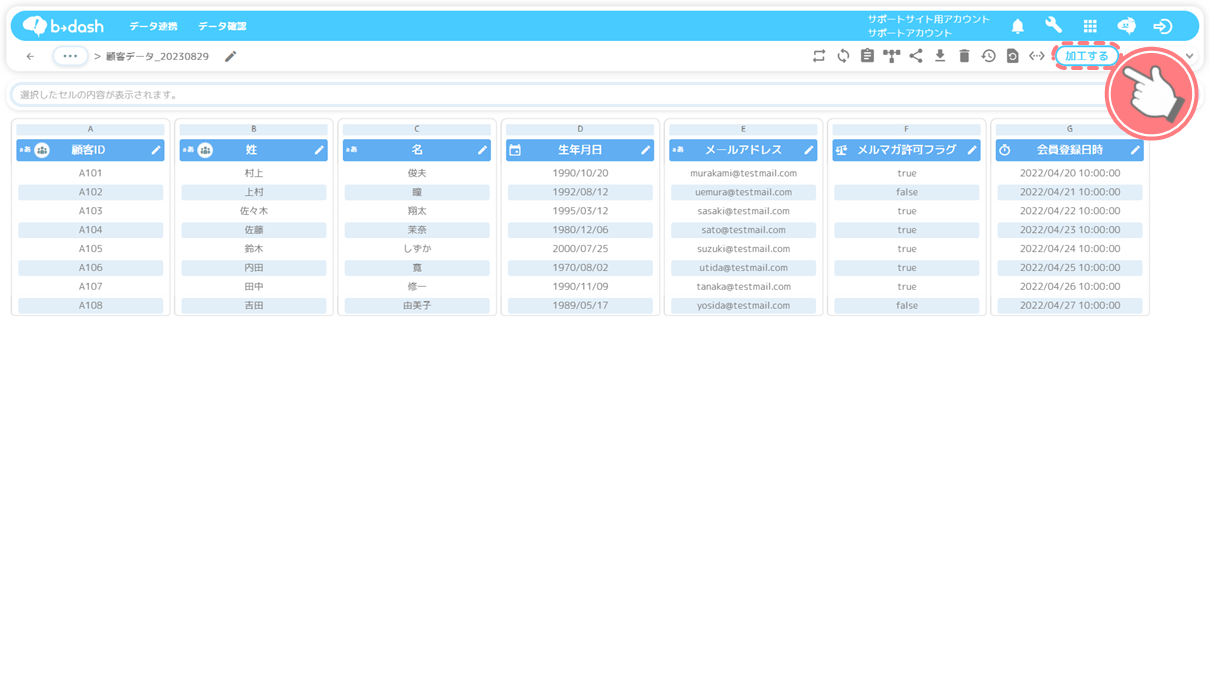Select the 2022/04/27 10:00:00 cell
Viewport: 1210px width, 680px height.
point(1069,306)
